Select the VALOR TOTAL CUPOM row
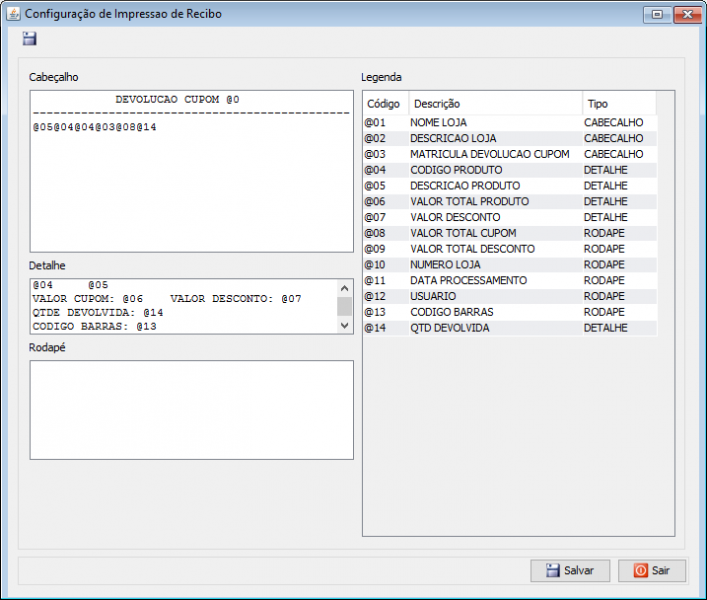The height and width of the screenshot is (600, 707). coord(510,233)
